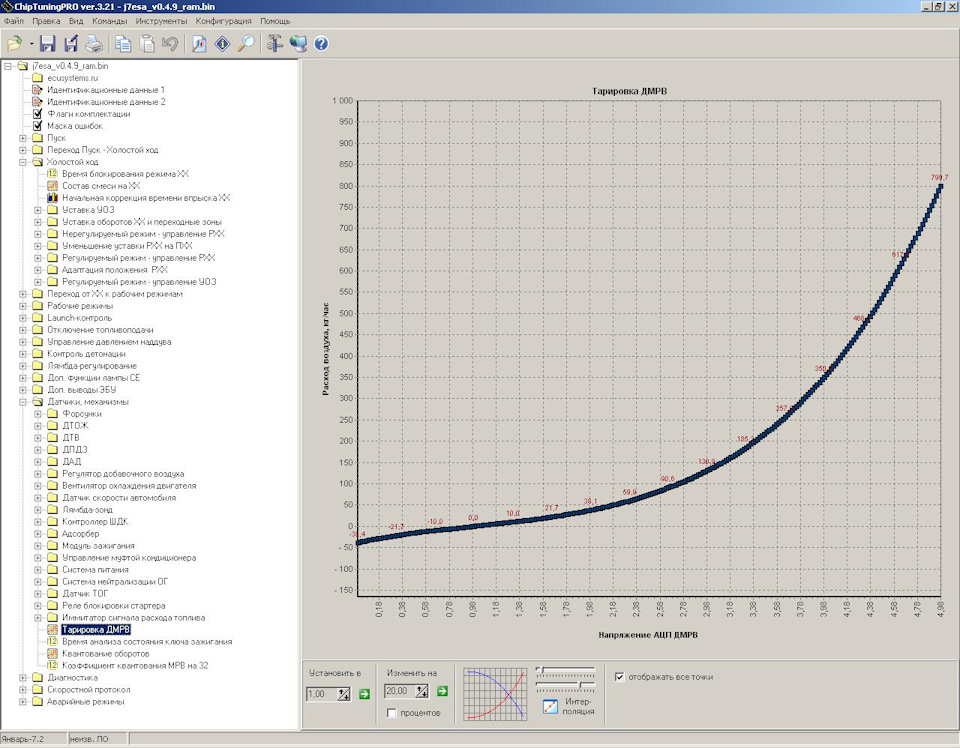
Task: Apply 'Изменить на' value with green arrow
Action: click(x=442, y=691)
